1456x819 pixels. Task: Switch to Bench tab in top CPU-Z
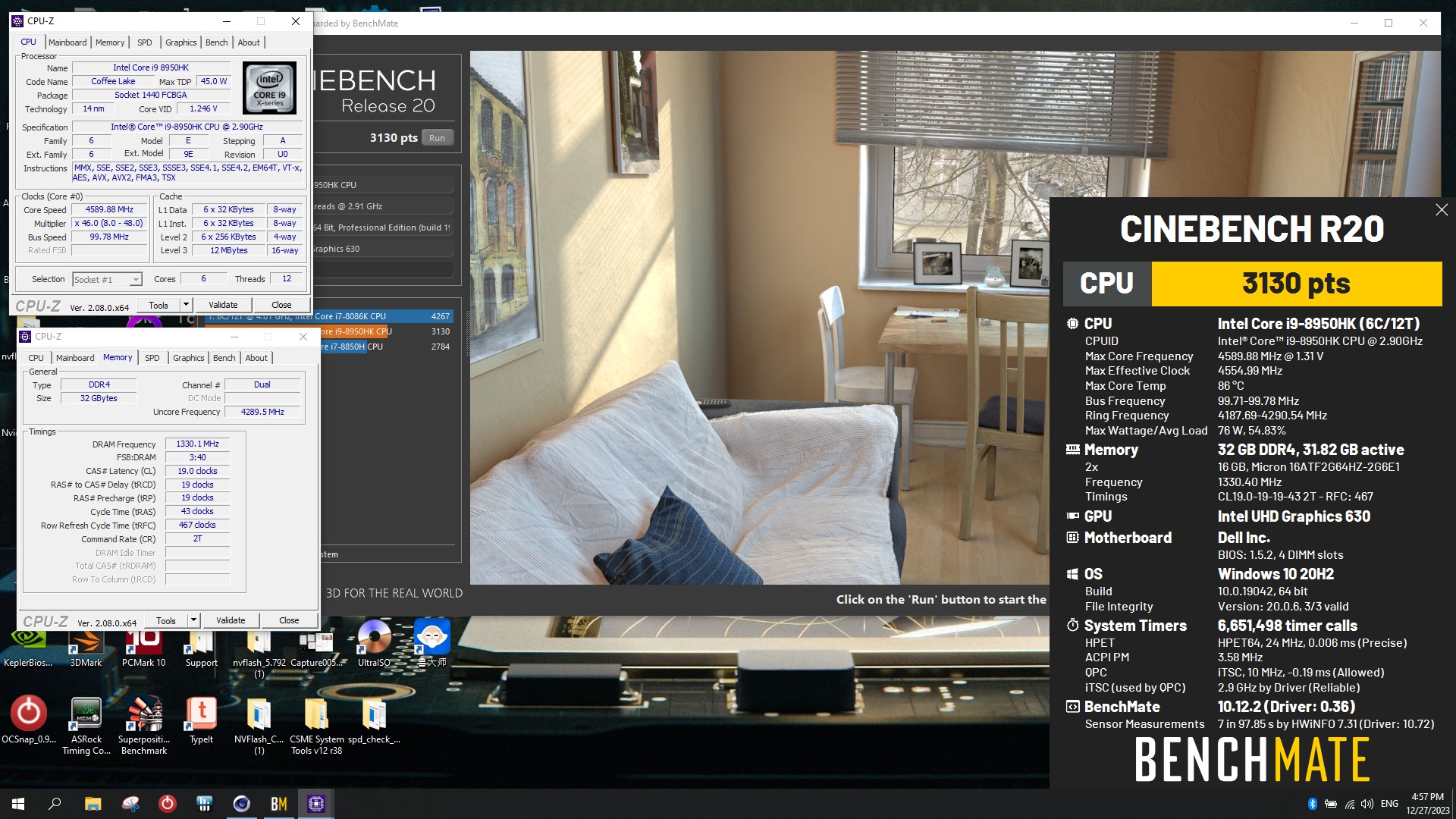point(216,42)
